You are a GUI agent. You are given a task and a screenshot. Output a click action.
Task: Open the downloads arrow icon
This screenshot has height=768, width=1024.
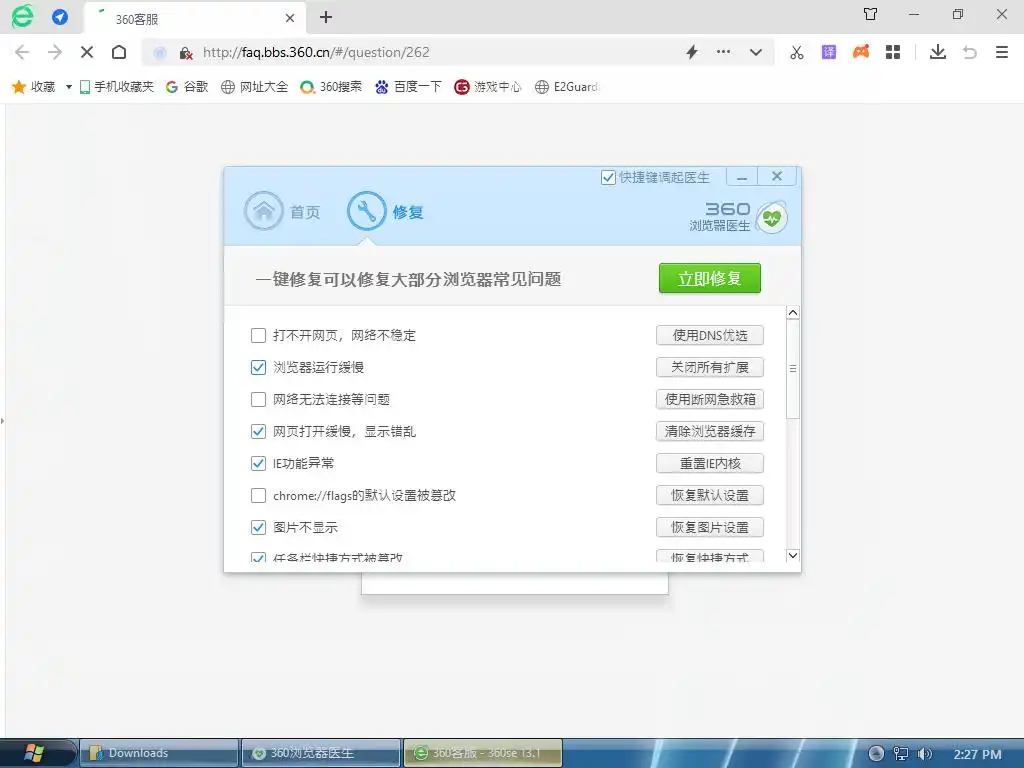coord(938,52)
